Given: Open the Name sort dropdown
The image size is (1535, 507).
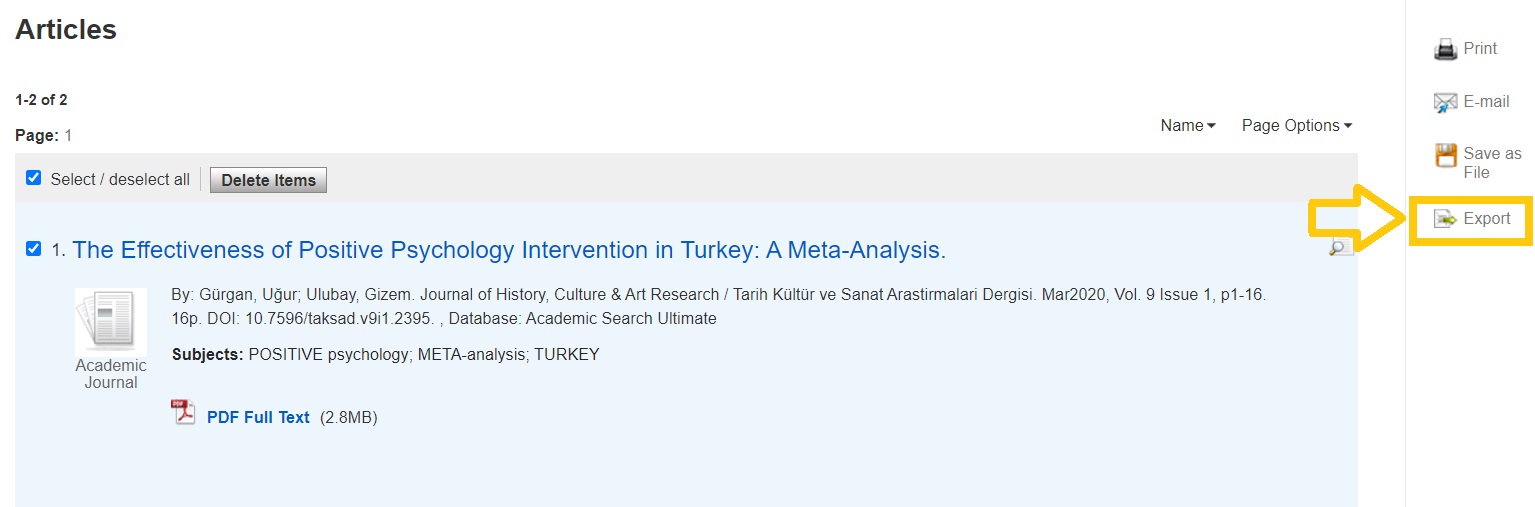Looking at the screenshot, I should 1187,126.
